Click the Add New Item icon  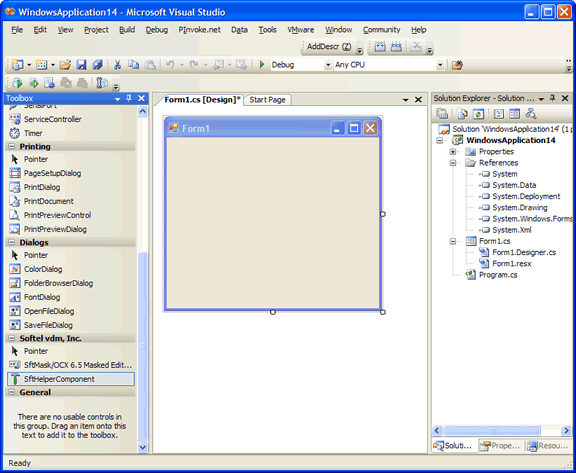tap(42, 65)
